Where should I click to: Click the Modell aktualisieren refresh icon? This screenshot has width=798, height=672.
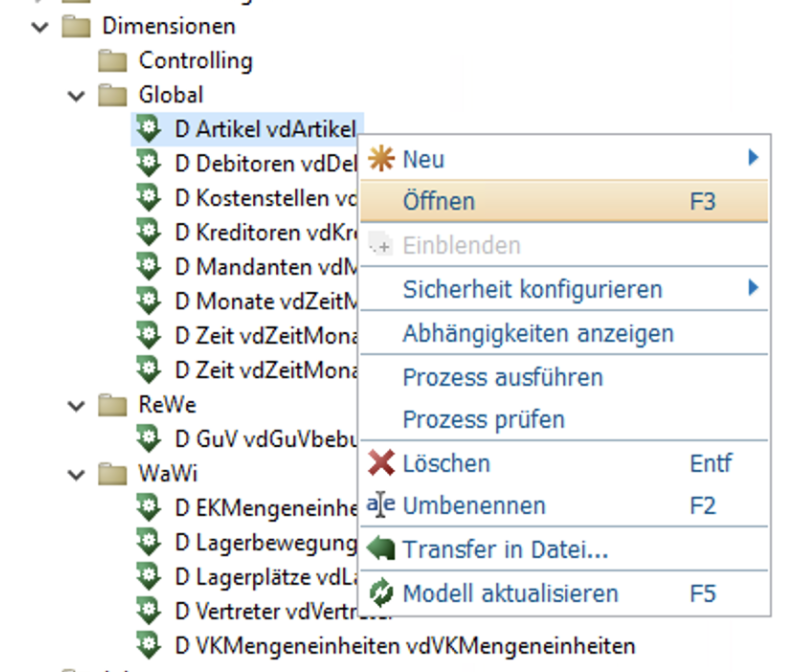tap(382, 593)
